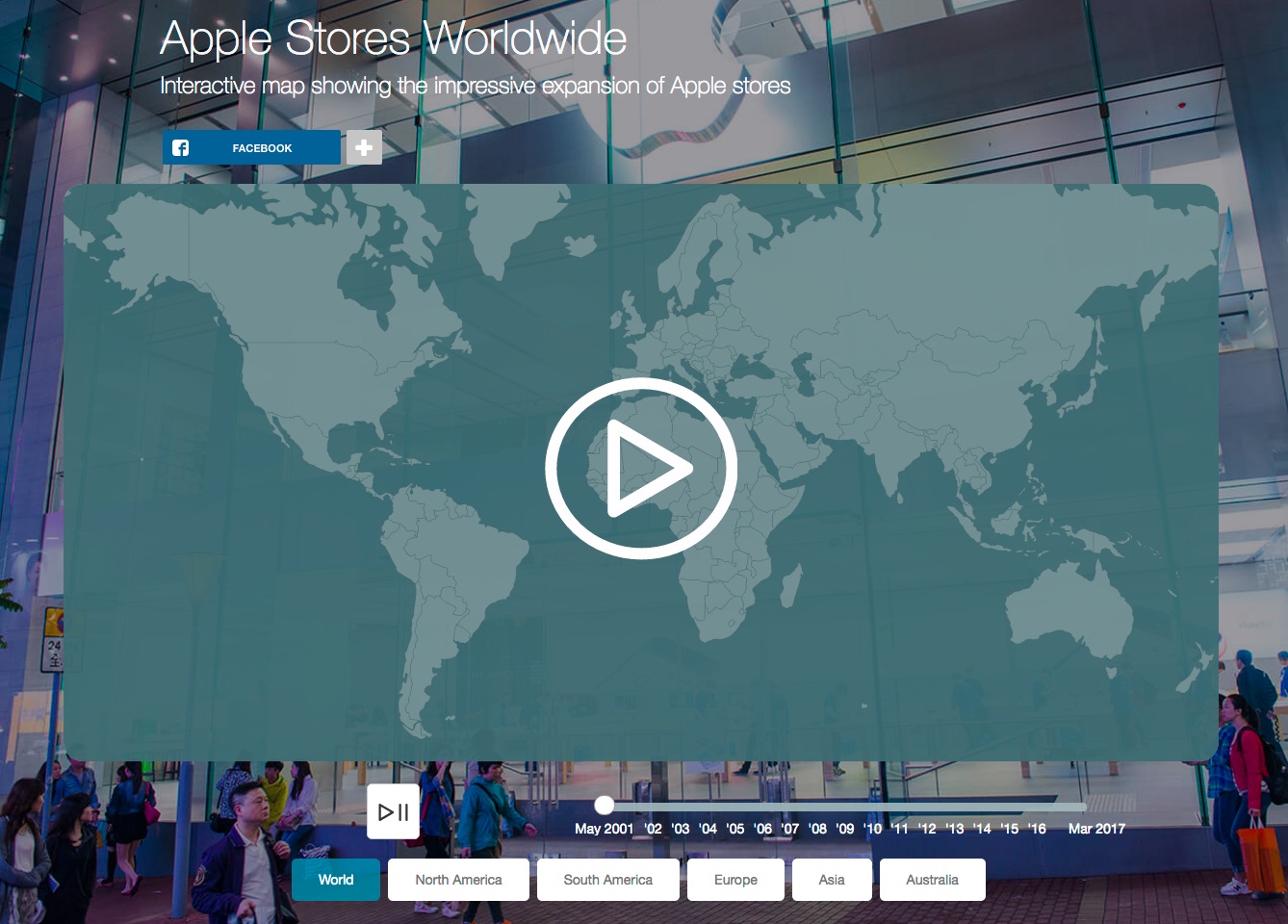1288x924 pixels.
Task: Show the Europe map view
Action: (735, 880)
